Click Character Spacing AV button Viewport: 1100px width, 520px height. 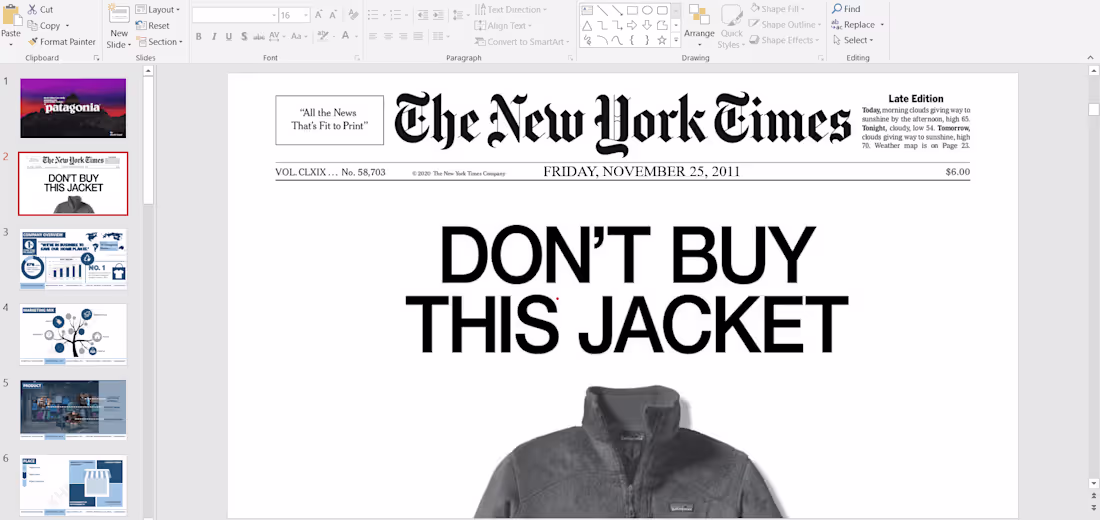click(276, 36)
